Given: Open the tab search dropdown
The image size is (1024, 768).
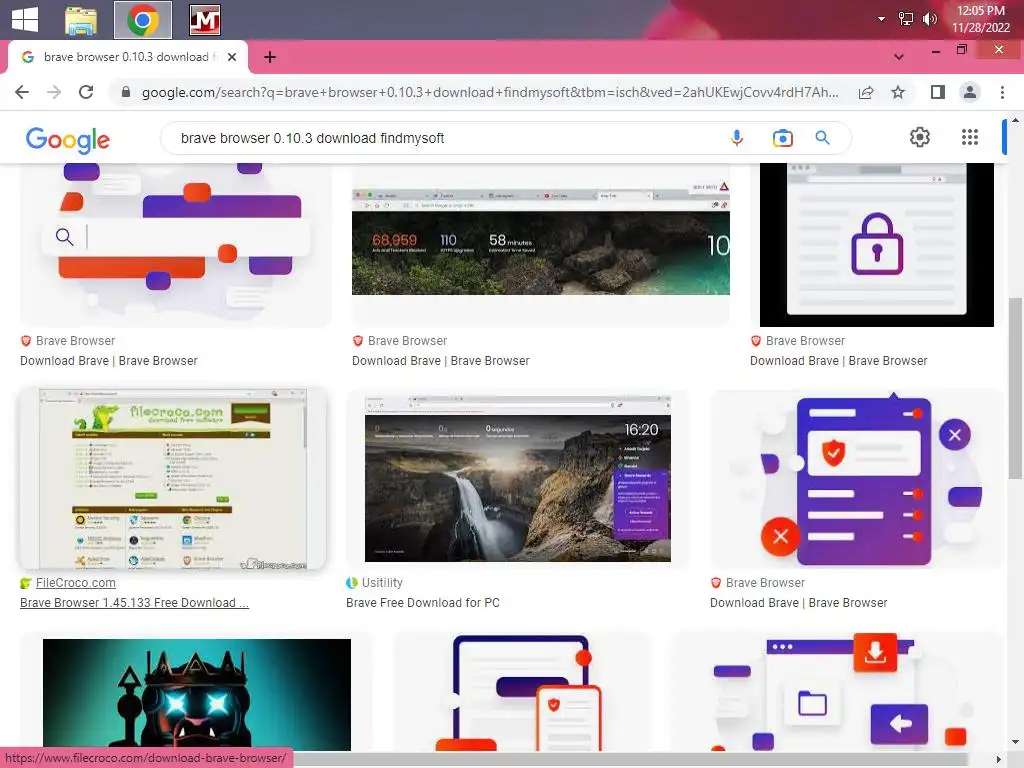Looking at the screenshot, I should (899, 57).
